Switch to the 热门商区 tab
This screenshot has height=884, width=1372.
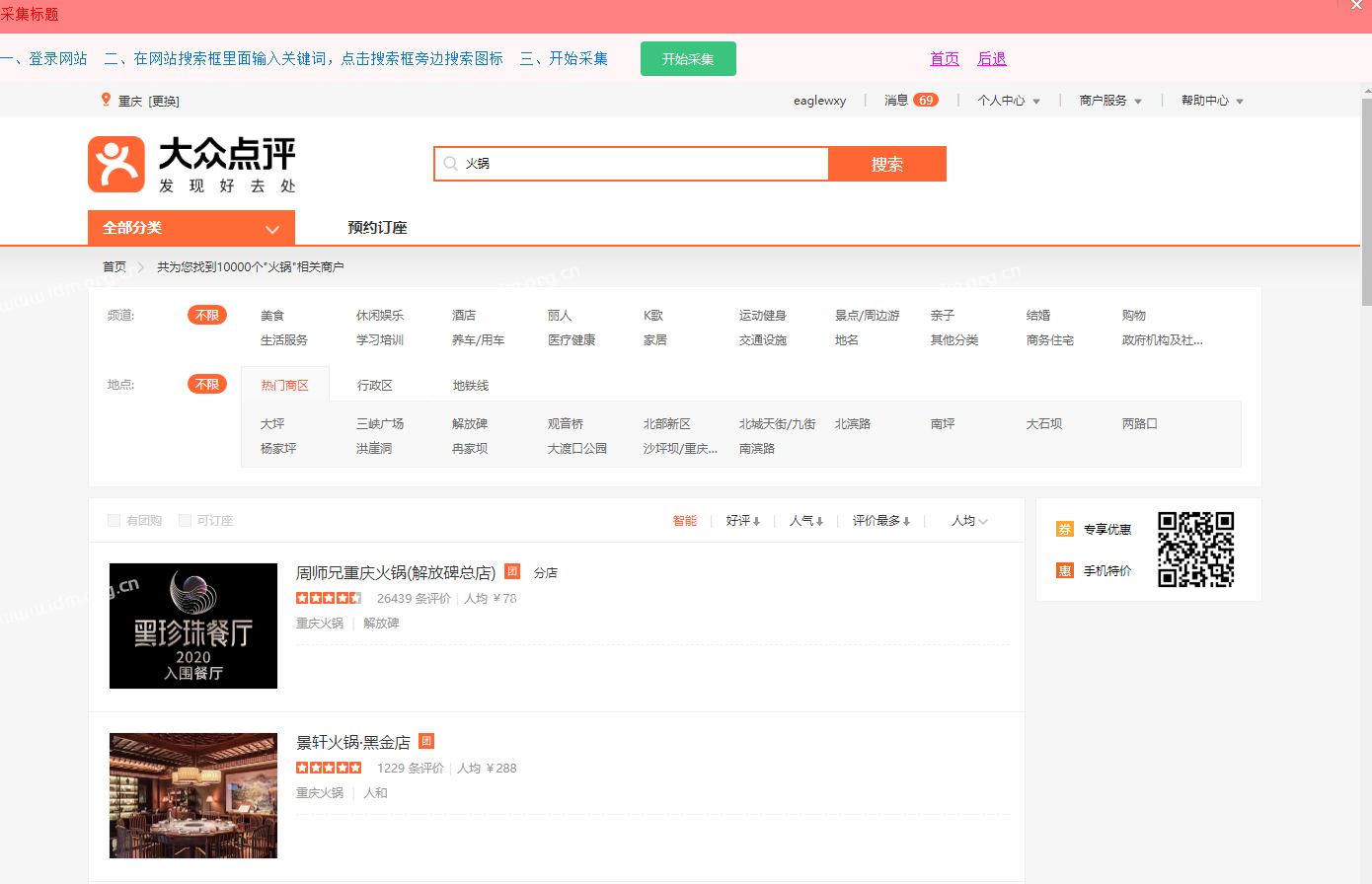coord(285,385)
